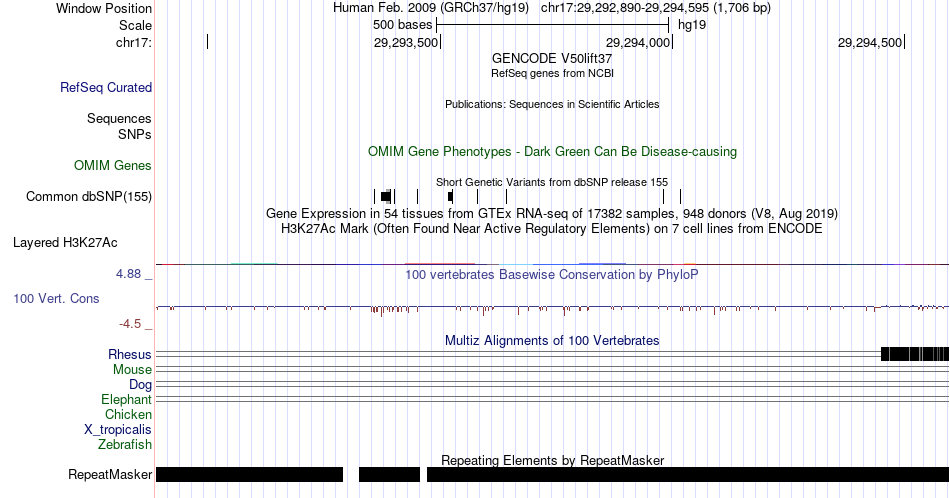This screenshot has height=498, width=950.
Task: Open the 100 Vert. Cons track label
Action: pos(56,298)
